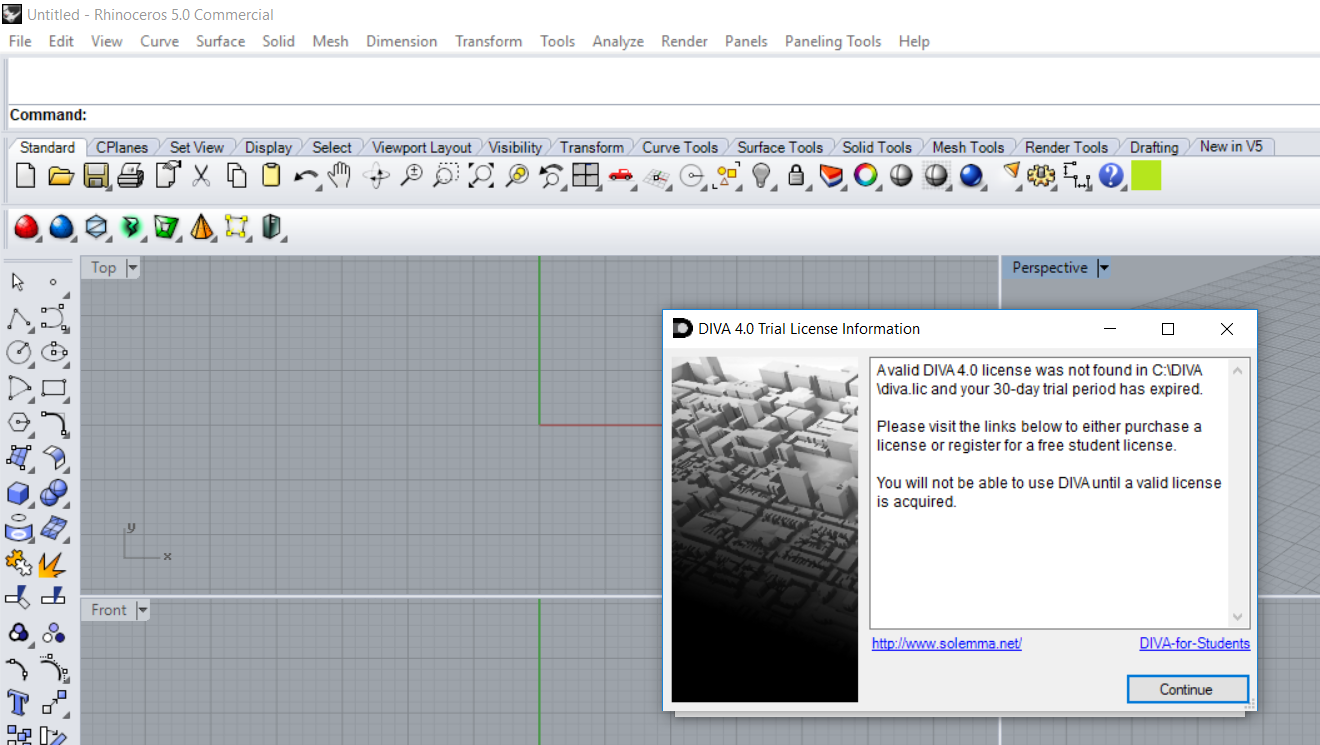The width and height of the screenshot is (1320, 745).
Task: Click the DIVA city model image
Action: [x=765, y=529]
